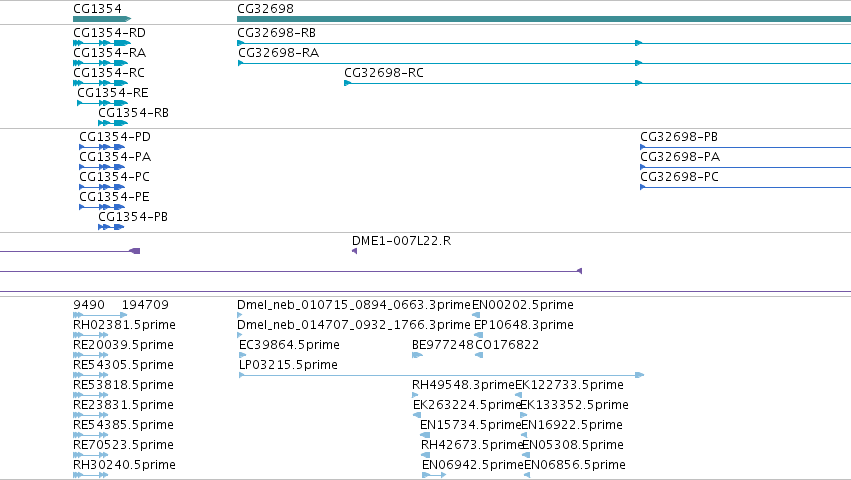Viewport: 851px width, 480px height.
Task: Select the CG32698 gene label
Action: tap(265, 9)
